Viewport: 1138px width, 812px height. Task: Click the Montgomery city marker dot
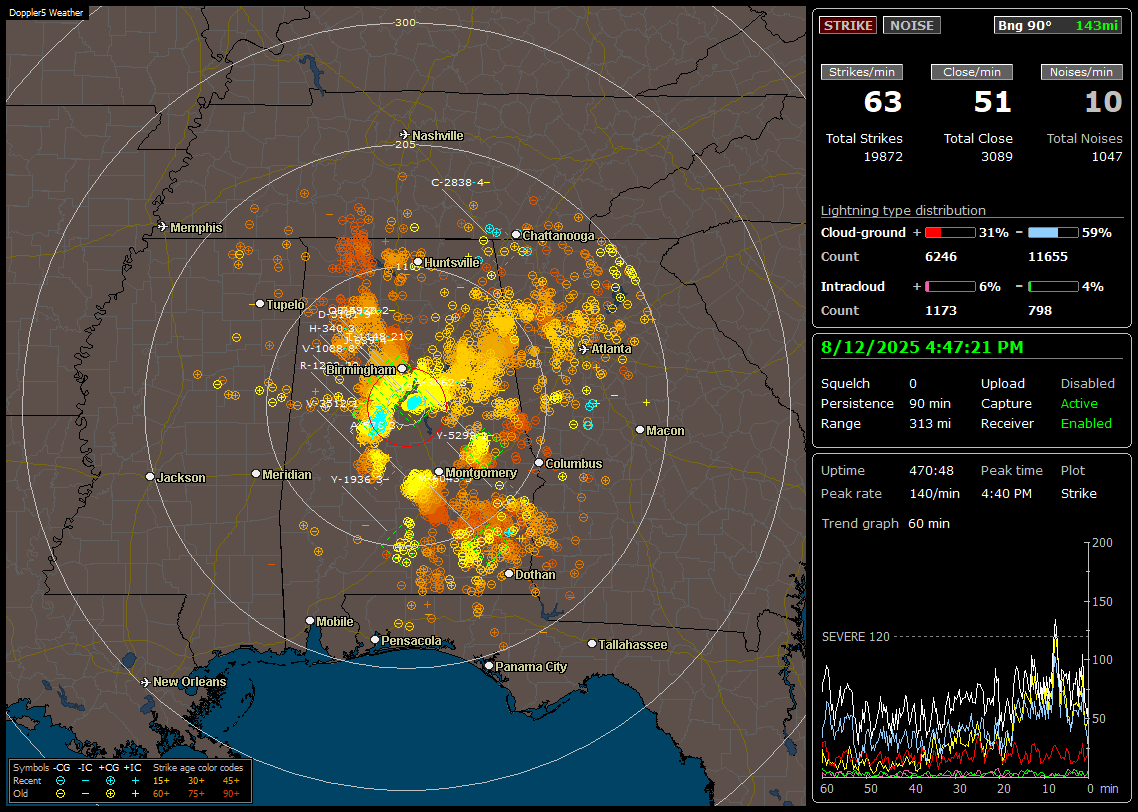[x=438, y=472]
